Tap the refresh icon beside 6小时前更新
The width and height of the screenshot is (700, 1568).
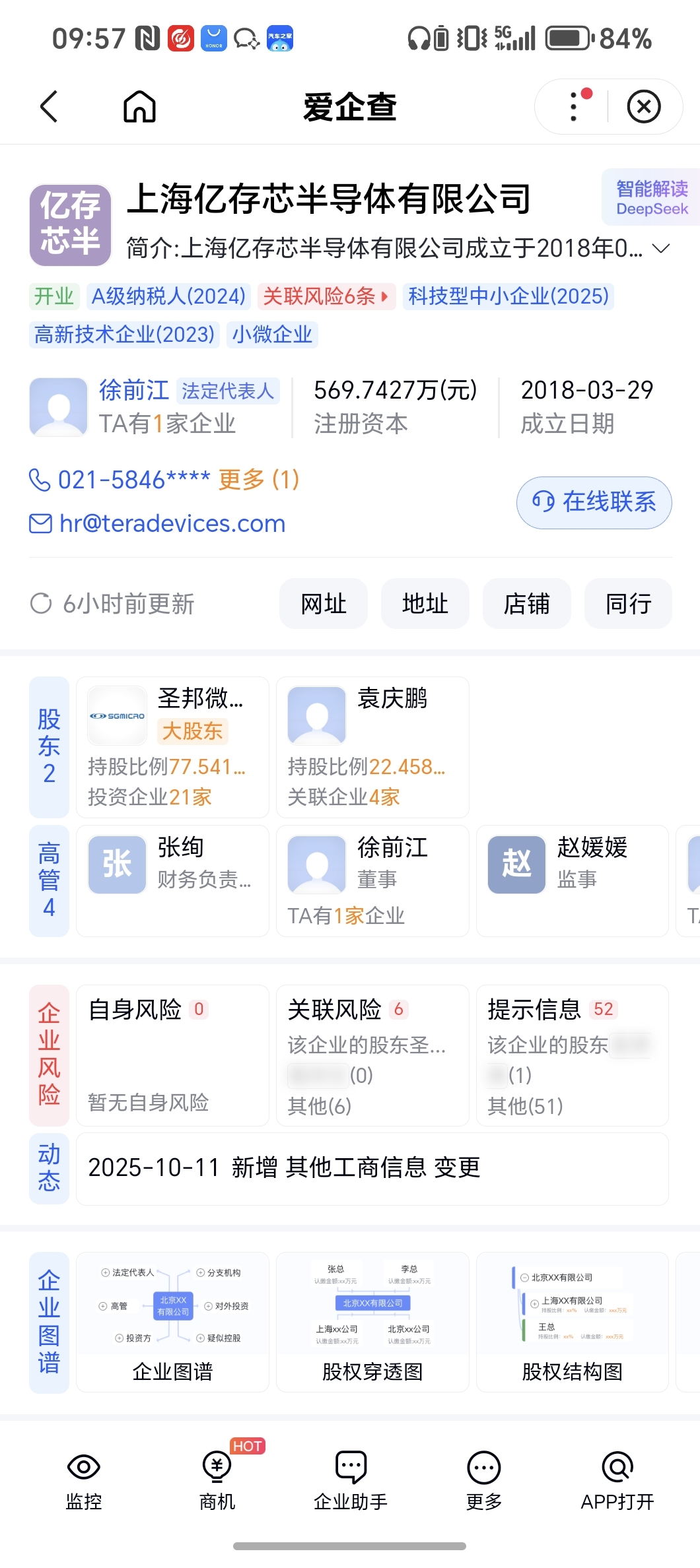pos(41,603)
